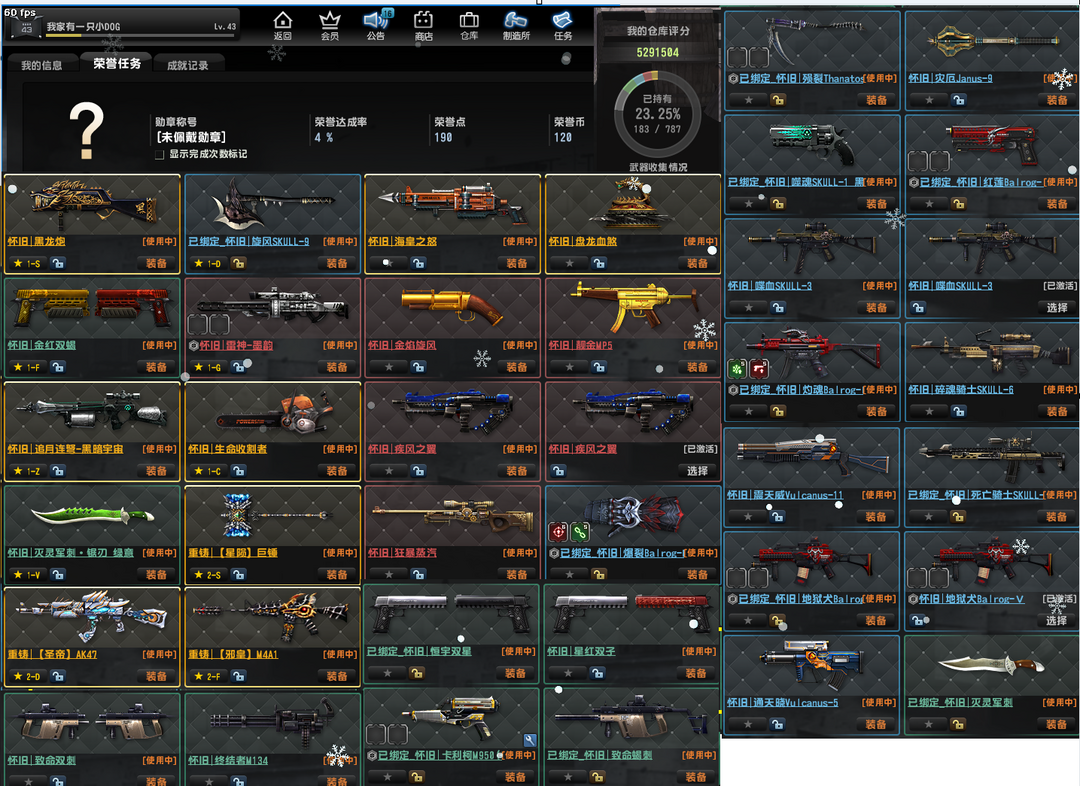Switch to the 成就记录 tab
Image resolution: width=1080 pixels, height=786 pixels.
point(187,65)
